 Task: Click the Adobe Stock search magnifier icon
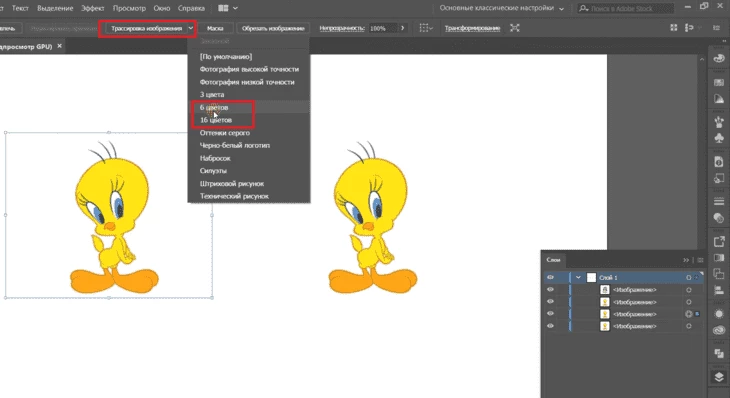point(583,8)
